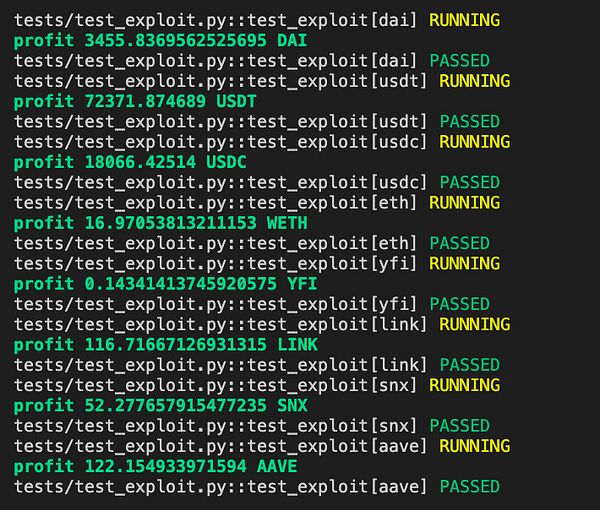Click the test_exploit[usdt] PASSED line
The height and width of the screenshot is (510, 600).
click(x=257, y=122)
